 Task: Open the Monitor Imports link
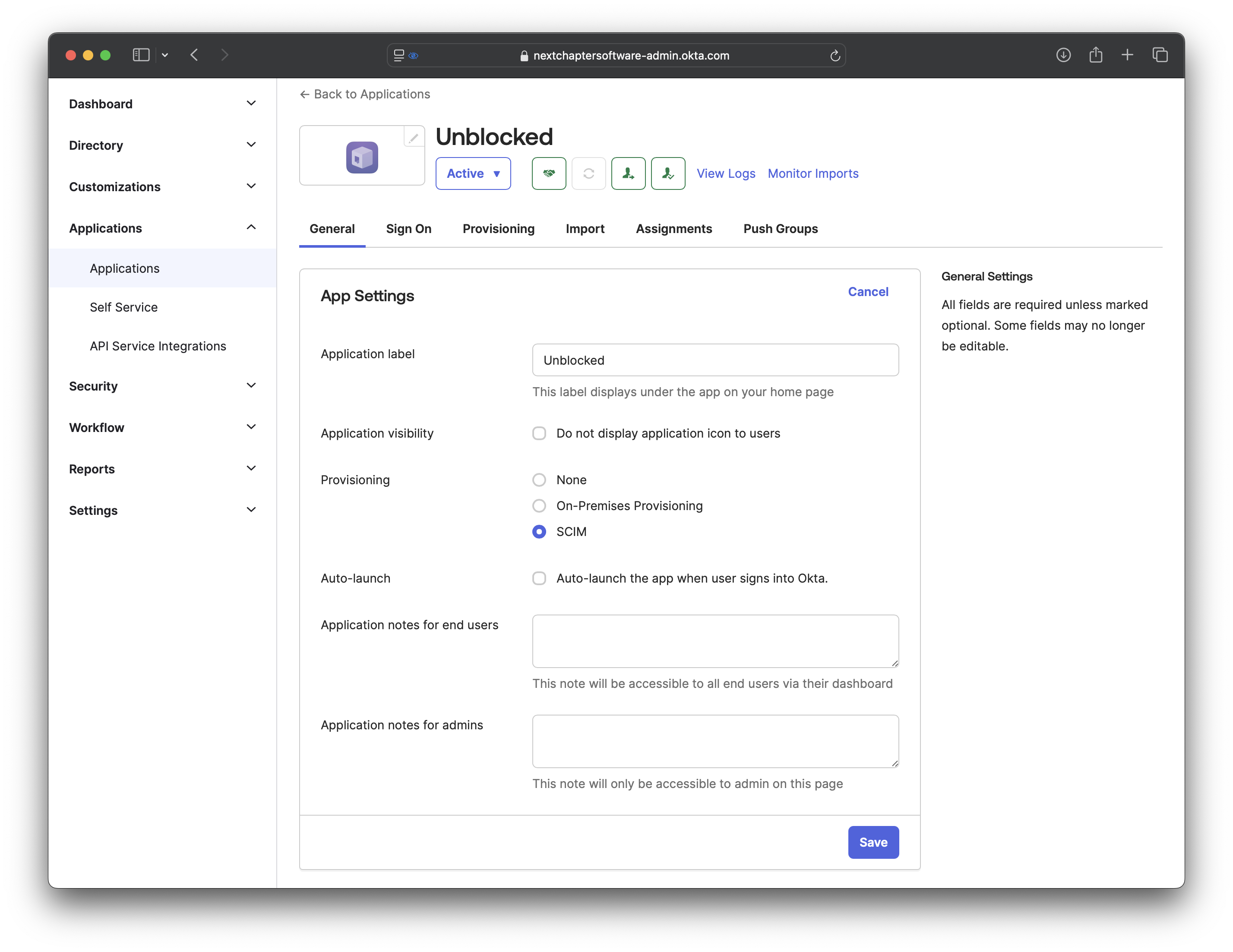tap(813, 173)
